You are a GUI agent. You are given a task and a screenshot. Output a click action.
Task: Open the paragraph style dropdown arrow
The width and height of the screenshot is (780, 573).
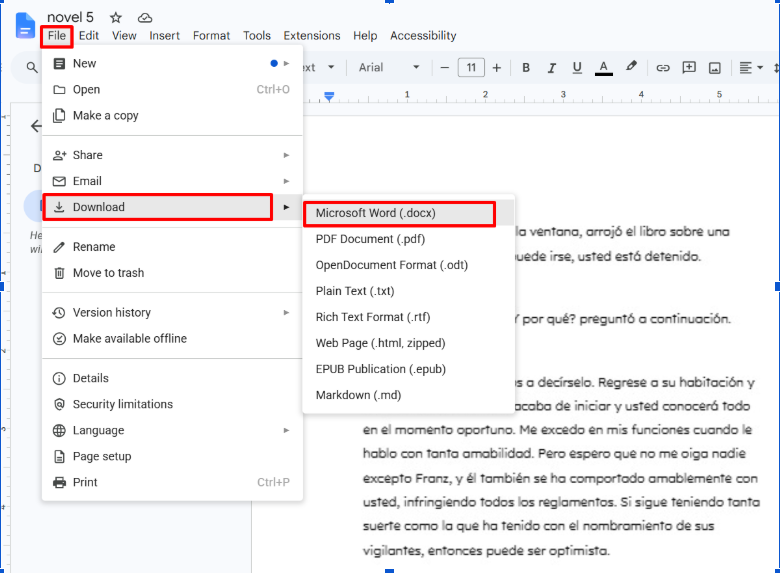(x=331, y=67)
